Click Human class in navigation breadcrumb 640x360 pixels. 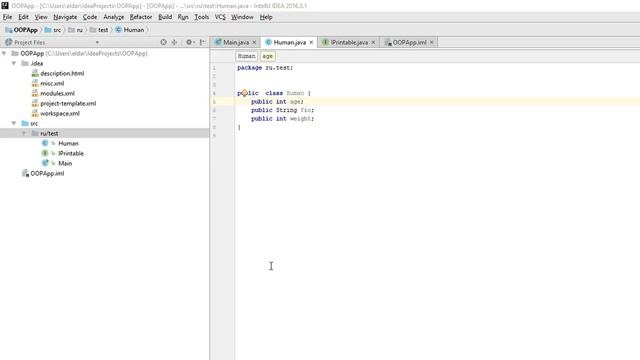tap(130, 30)
